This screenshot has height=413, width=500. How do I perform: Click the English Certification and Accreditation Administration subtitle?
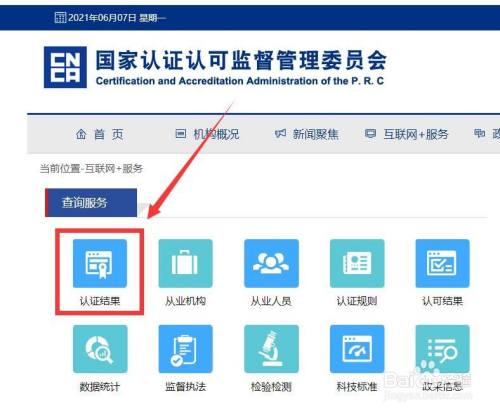click(240, 81)
